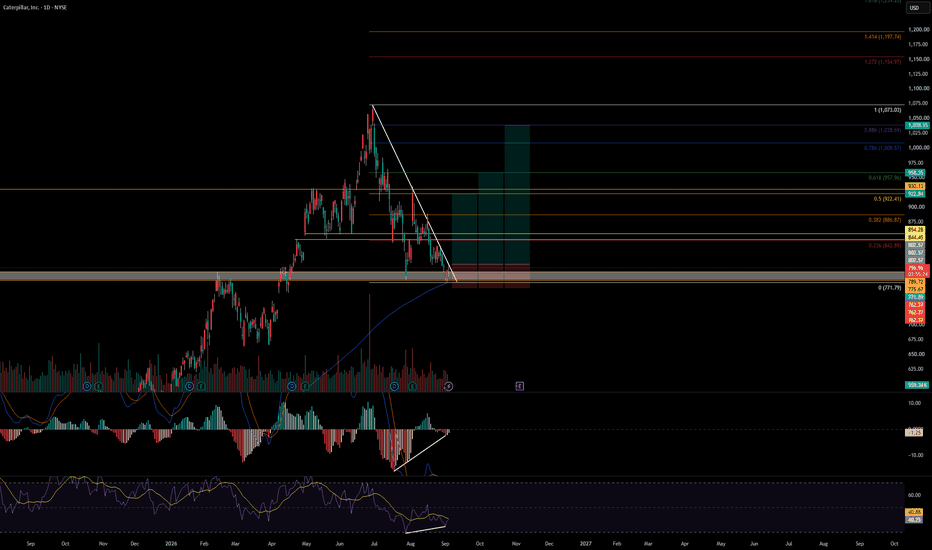Select the 1,038.95 green price label
This screenshot has height=550, width=932.
point(917,125)
